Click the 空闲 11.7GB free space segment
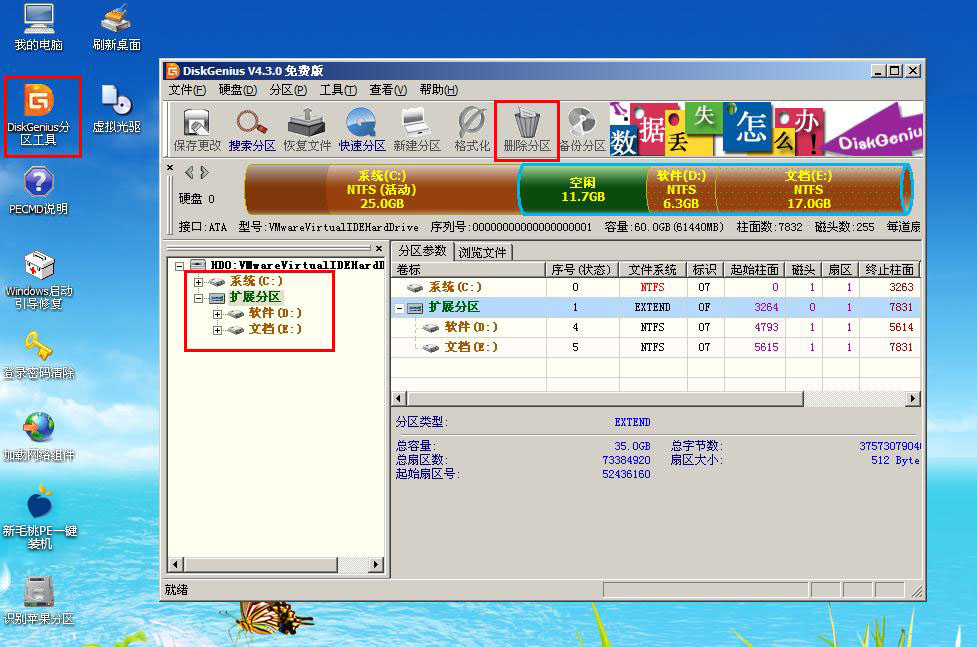977x647 pixels. (x=583, y=189)
